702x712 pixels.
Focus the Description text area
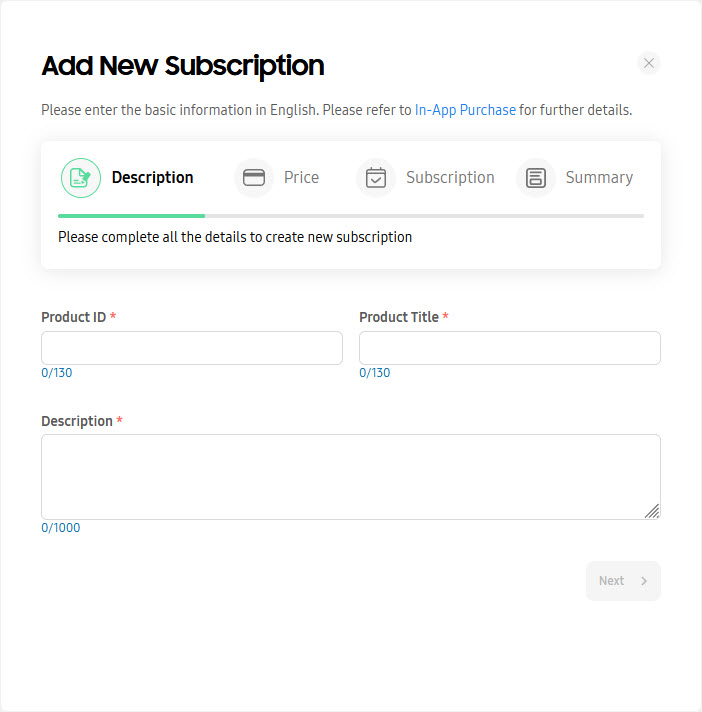tap(351, 477)
